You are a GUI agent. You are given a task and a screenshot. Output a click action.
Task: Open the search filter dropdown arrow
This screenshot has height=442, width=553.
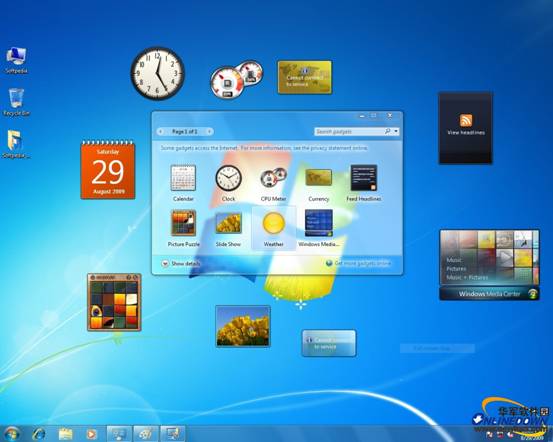(396, 132)
